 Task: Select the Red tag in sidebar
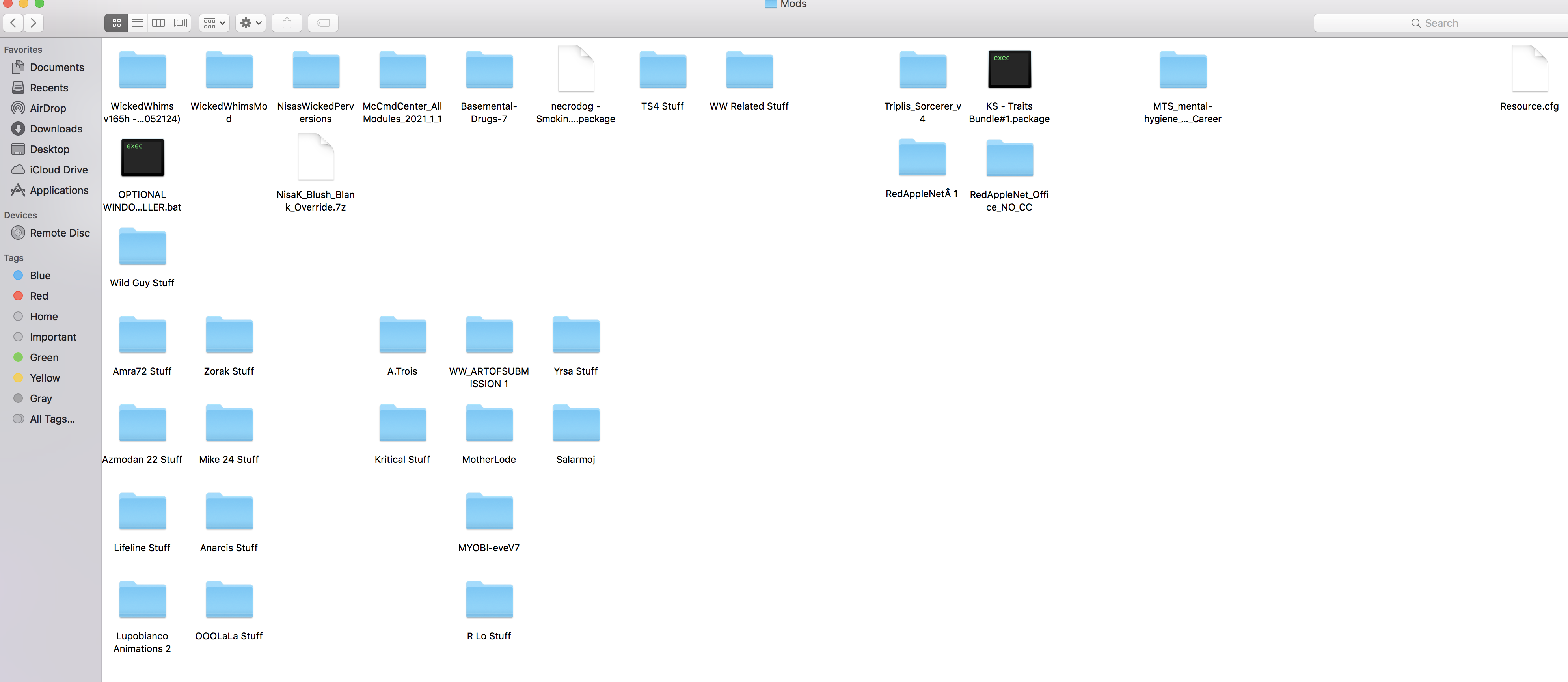click(38, 296)
